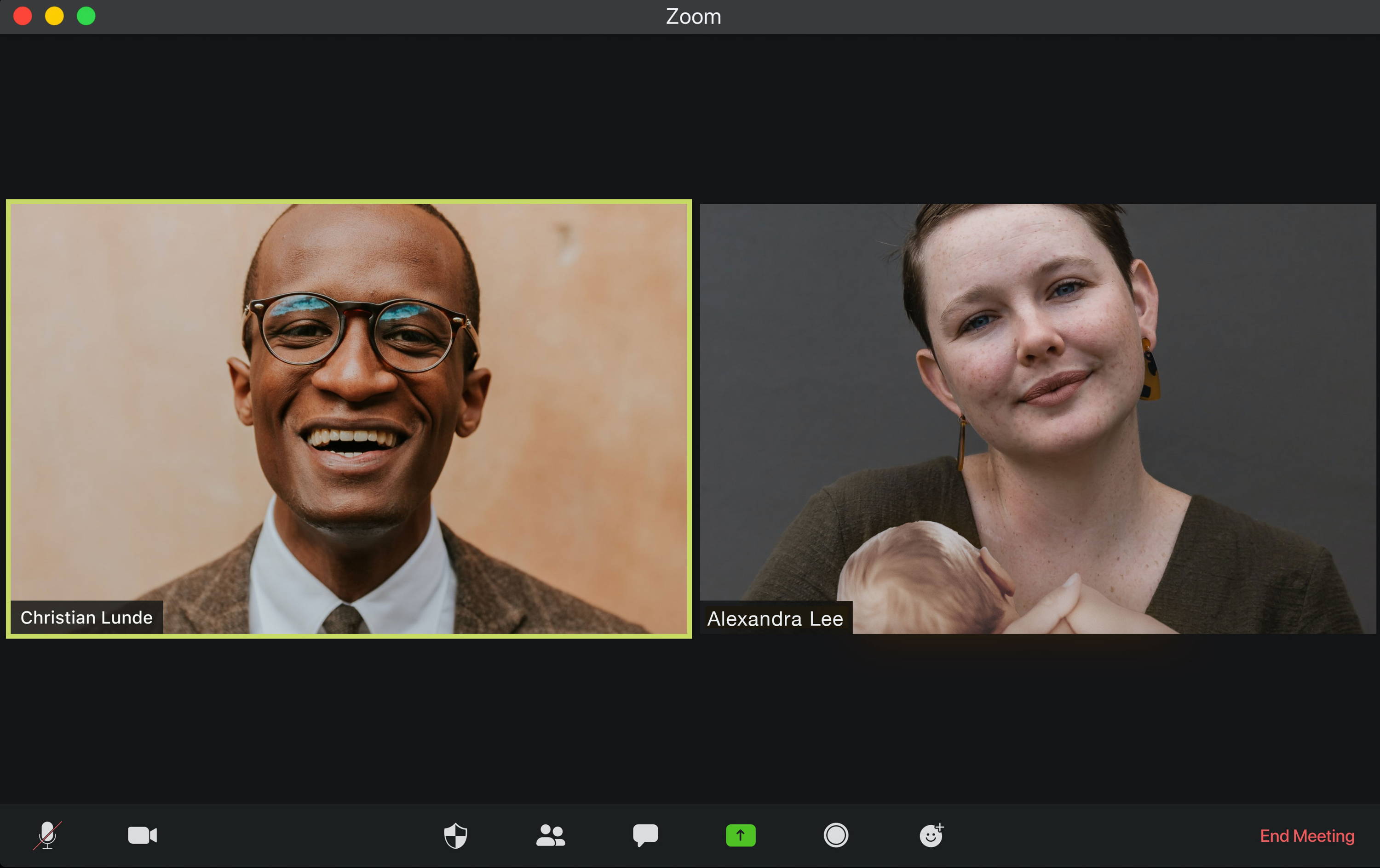Click the Alexandra Lee name label
This screenshot has width=1380, height=868.
click(x=776, y=618)
